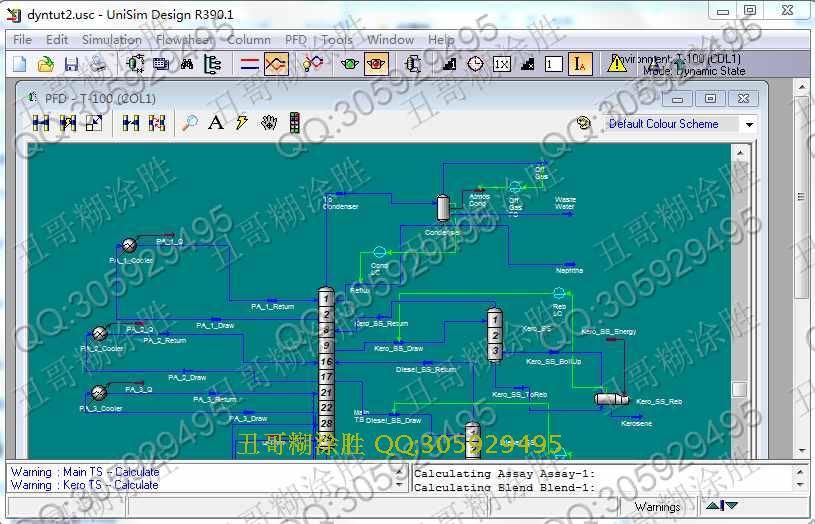Select the PA_3_Cooler unit
815x524 pixels.
click(99, 393)
